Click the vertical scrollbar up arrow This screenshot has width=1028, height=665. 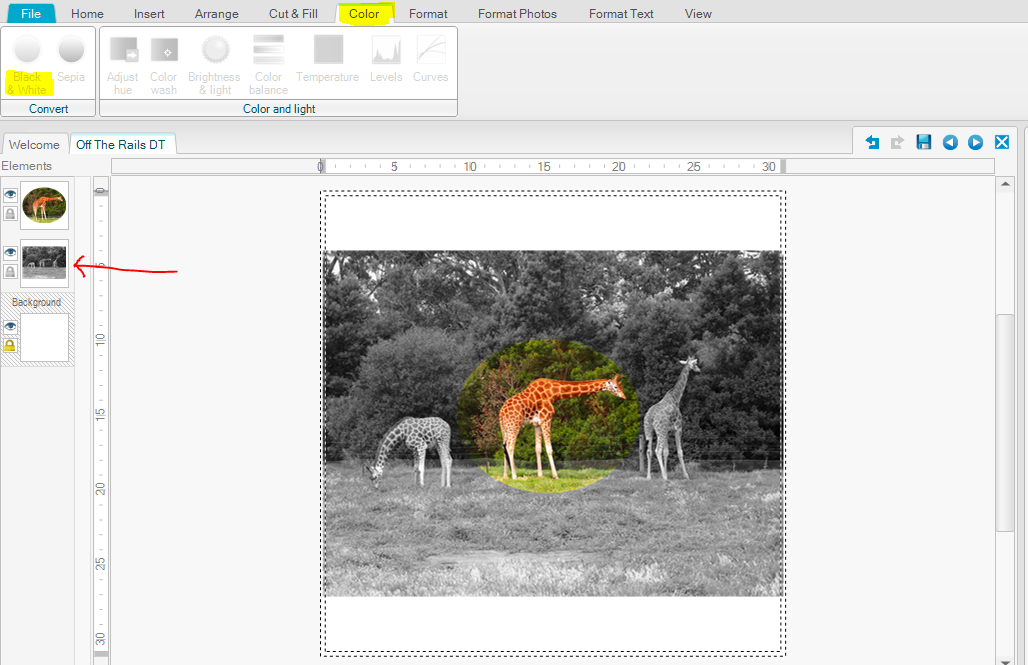[1005, 184]
